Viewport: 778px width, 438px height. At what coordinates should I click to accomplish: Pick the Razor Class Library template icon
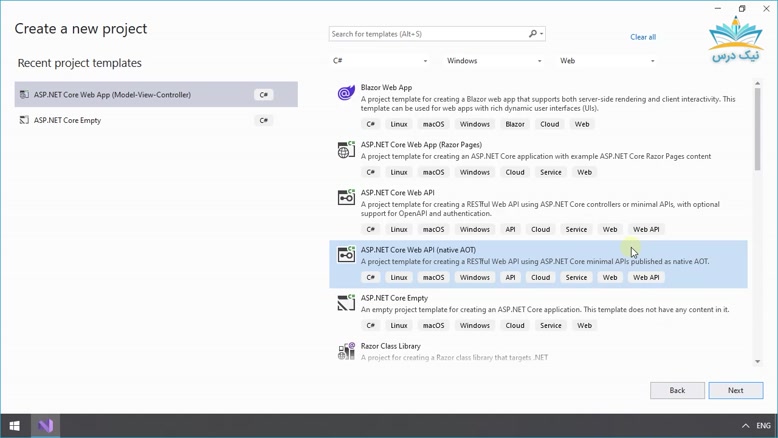pos(346,351)
